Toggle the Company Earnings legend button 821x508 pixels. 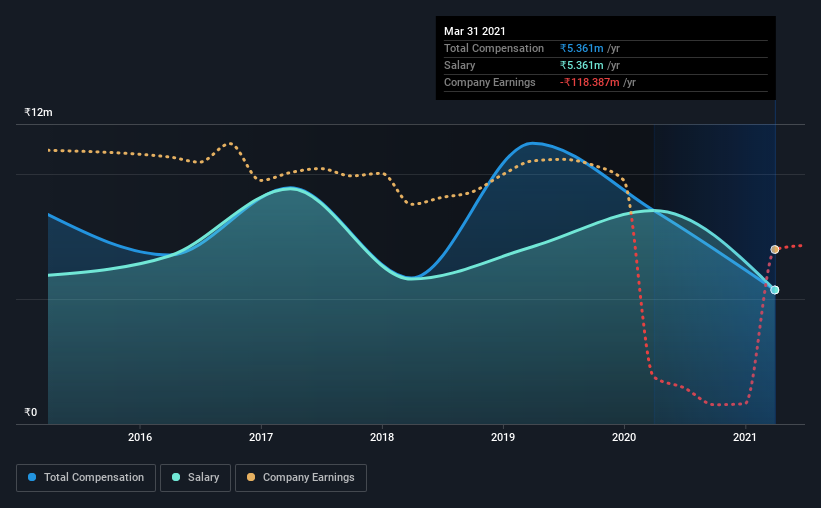pos(301,478)
